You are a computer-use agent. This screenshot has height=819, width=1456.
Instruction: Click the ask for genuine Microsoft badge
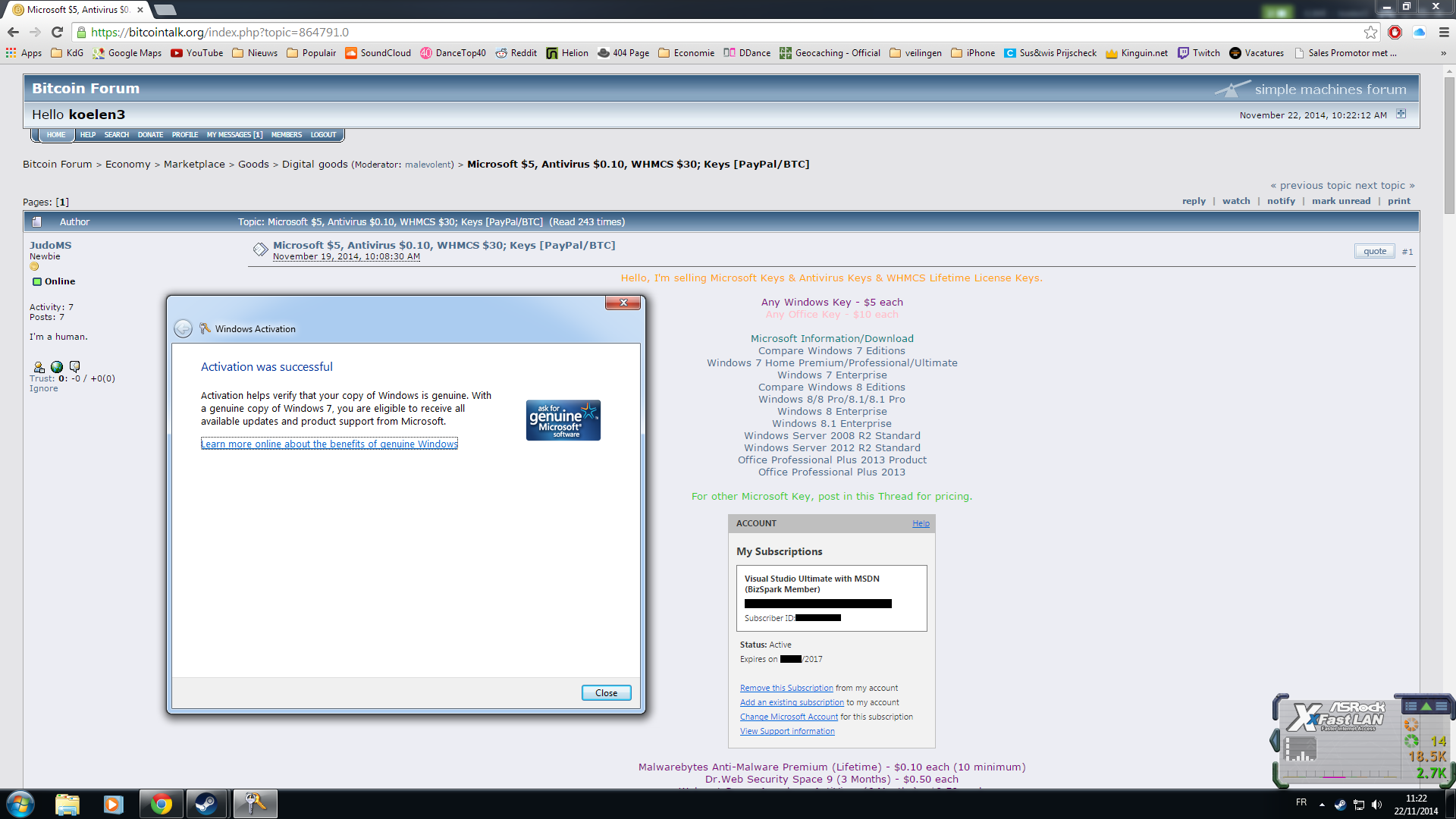tap(563, 420)
